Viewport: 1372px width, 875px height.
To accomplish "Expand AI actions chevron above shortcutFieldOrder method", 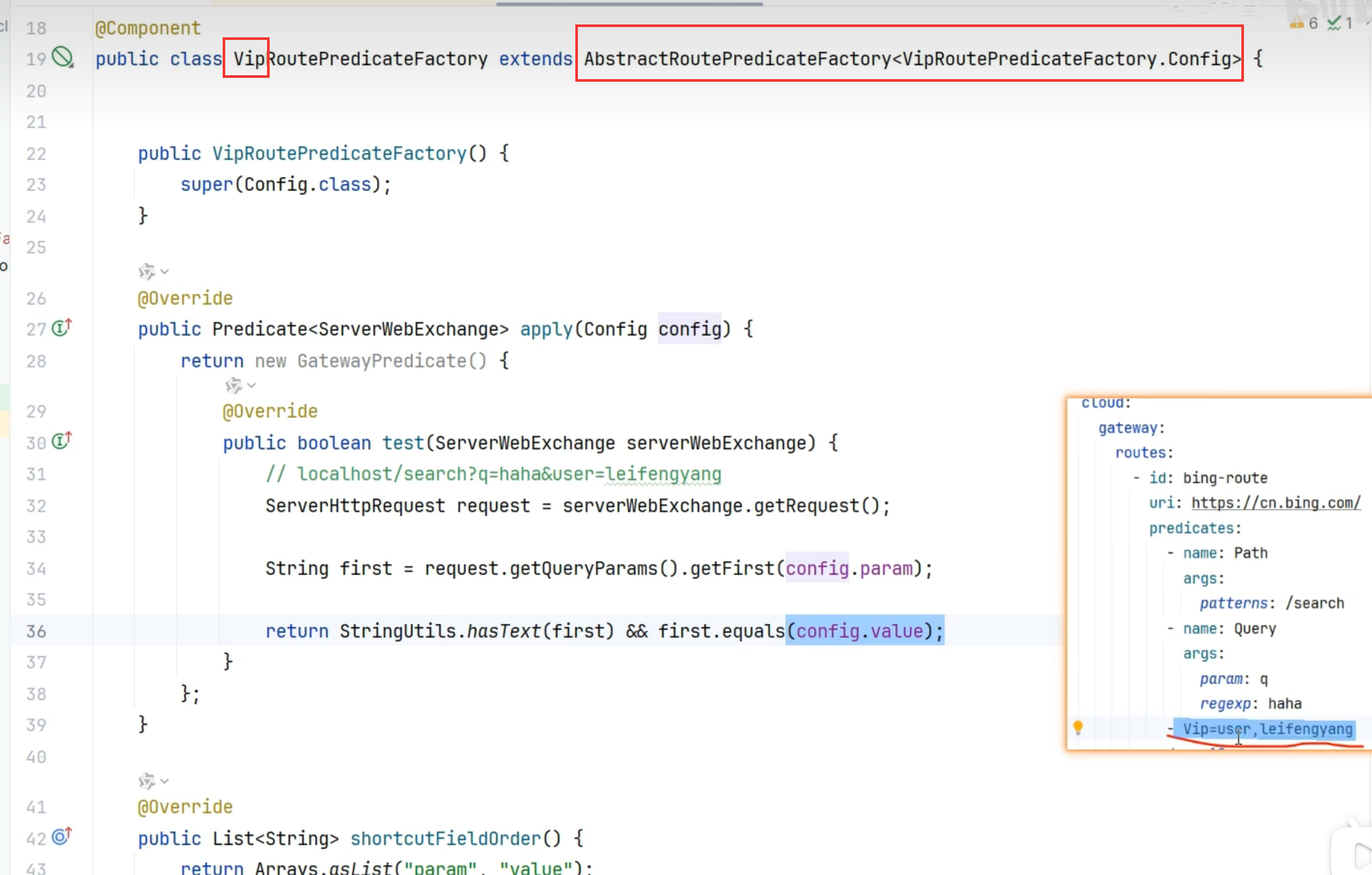I will [165, 781].
